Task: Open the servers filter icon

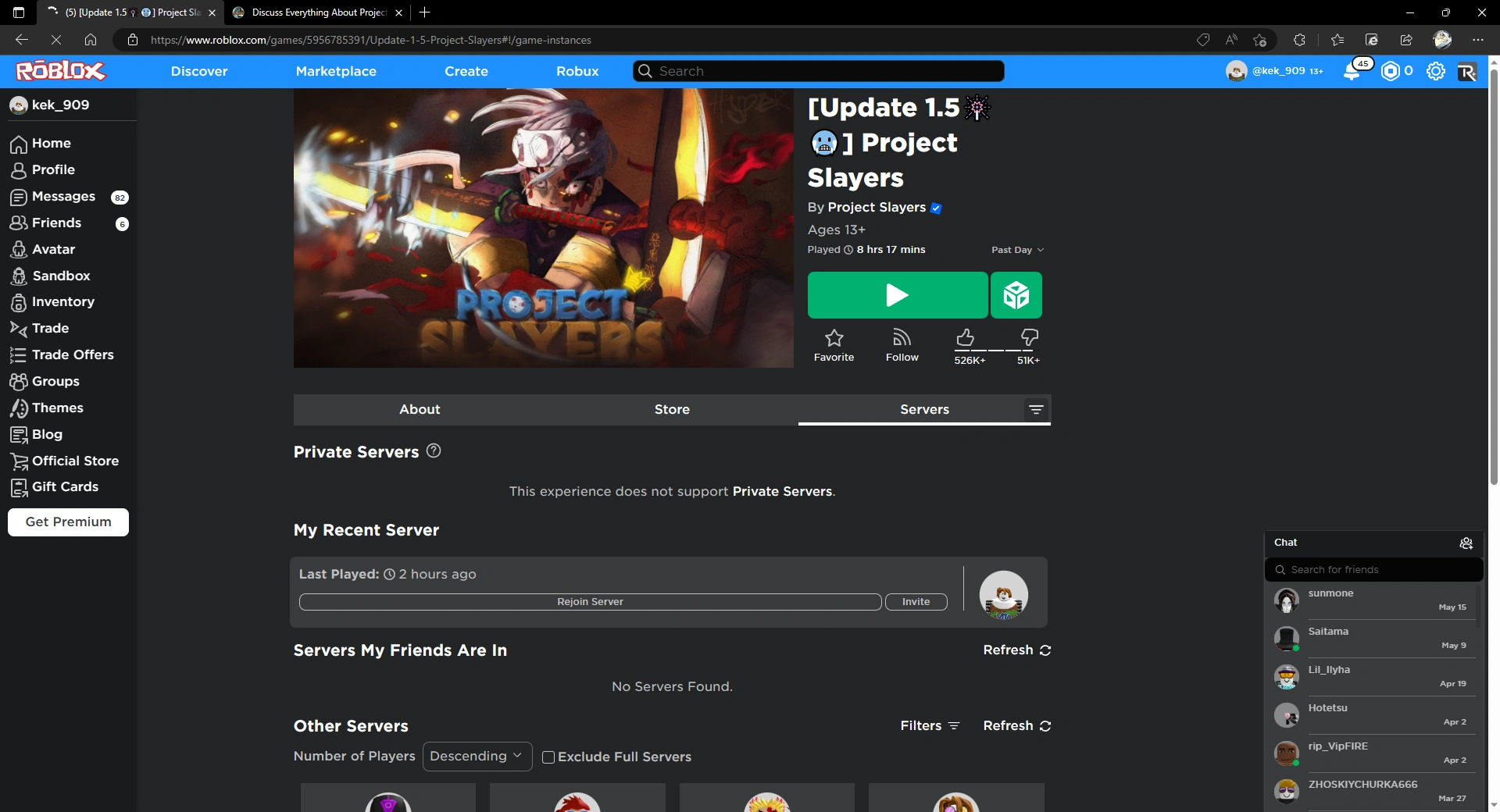Action: click(x=1037, y=409)
